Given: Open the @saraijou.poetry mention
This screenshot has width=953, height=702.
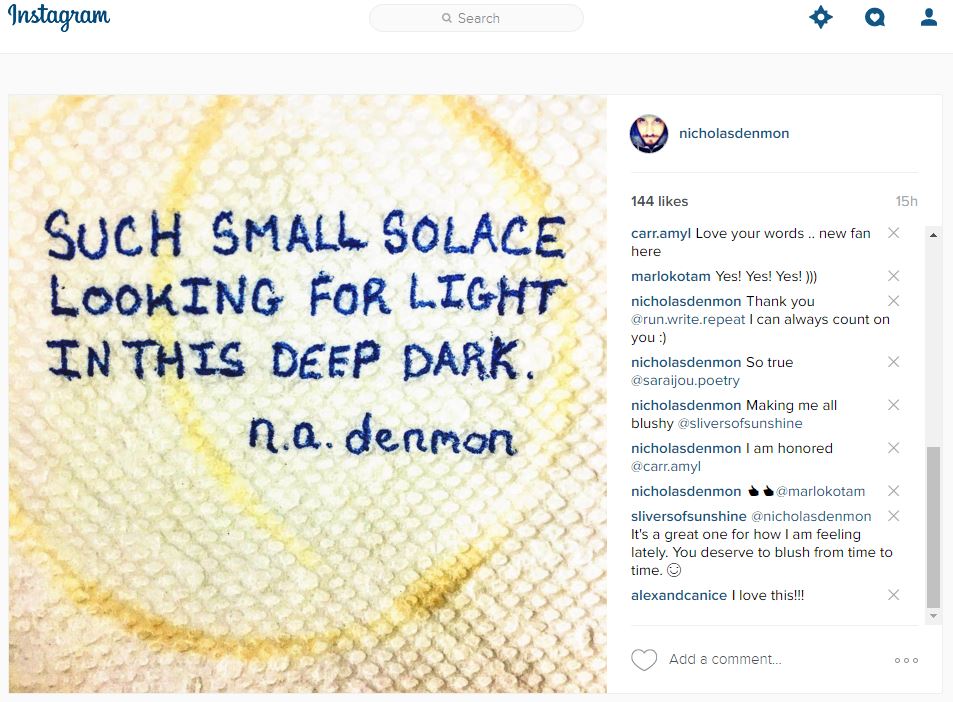Looking at the screenshot, I should pyautogui.click(x=685, y=380).
